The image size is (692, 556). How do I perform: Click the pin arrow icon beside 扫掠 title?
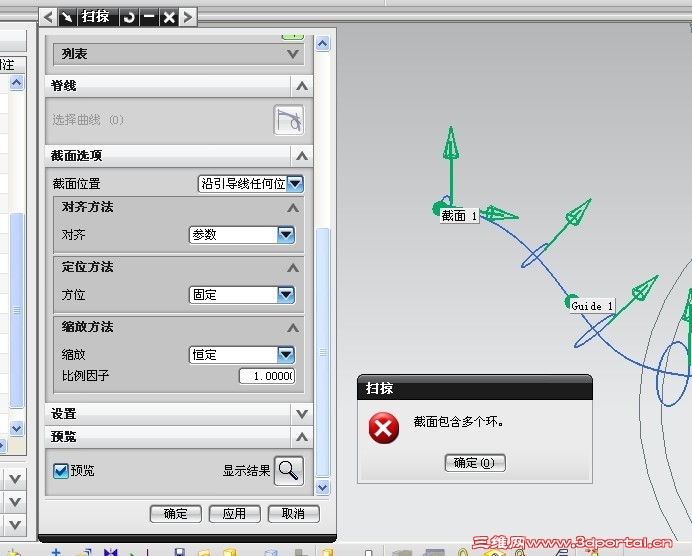click(x=67, y=17)
